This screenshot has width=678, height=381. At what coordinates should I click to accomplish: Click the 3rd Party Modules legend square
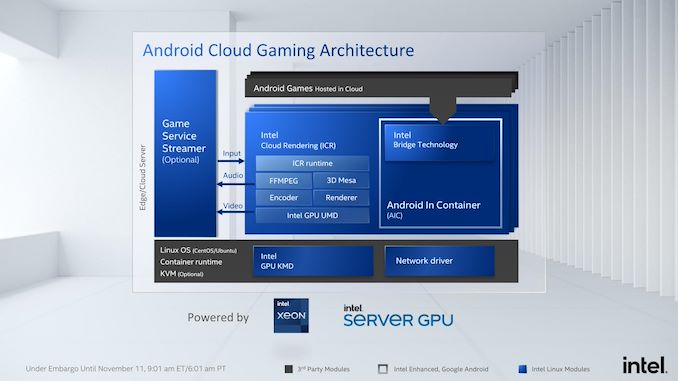tap(288, 369)
